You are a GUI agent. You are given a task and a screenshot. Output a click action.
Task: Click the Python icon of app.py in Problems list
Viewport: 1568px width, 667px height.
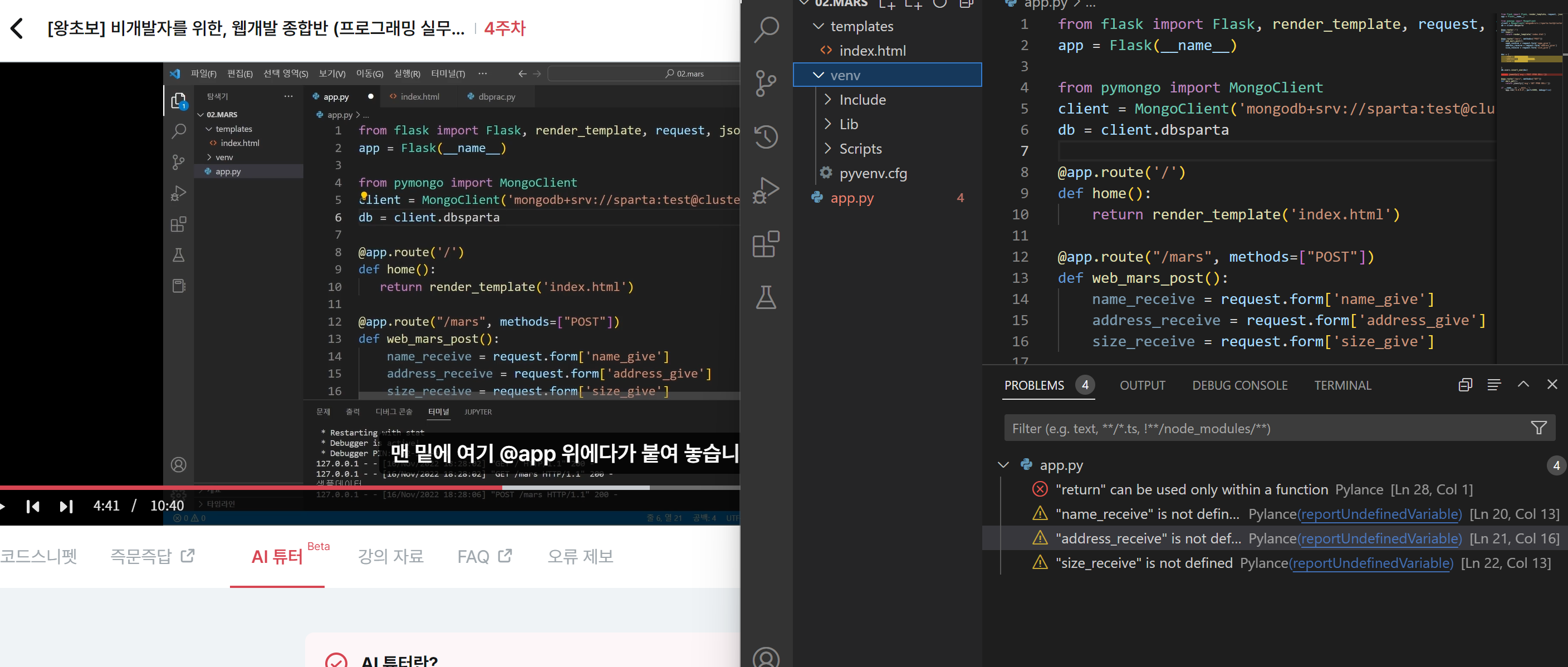click(x=1026, y=464)
